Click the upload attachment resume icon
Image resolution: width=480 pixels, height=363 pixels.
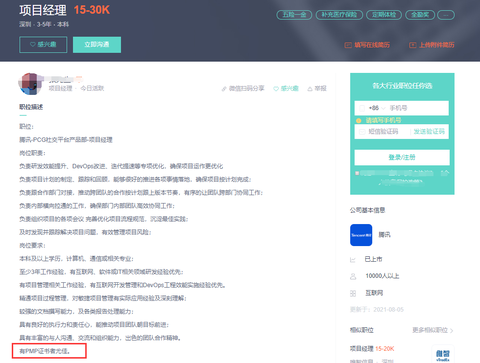point(413,45)
